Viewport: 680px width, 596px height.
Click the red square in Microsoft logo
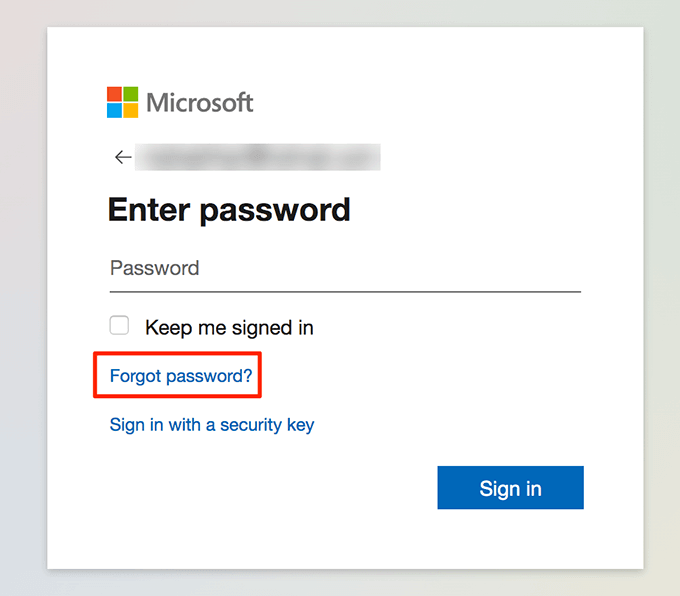click(x=115, y=94)
